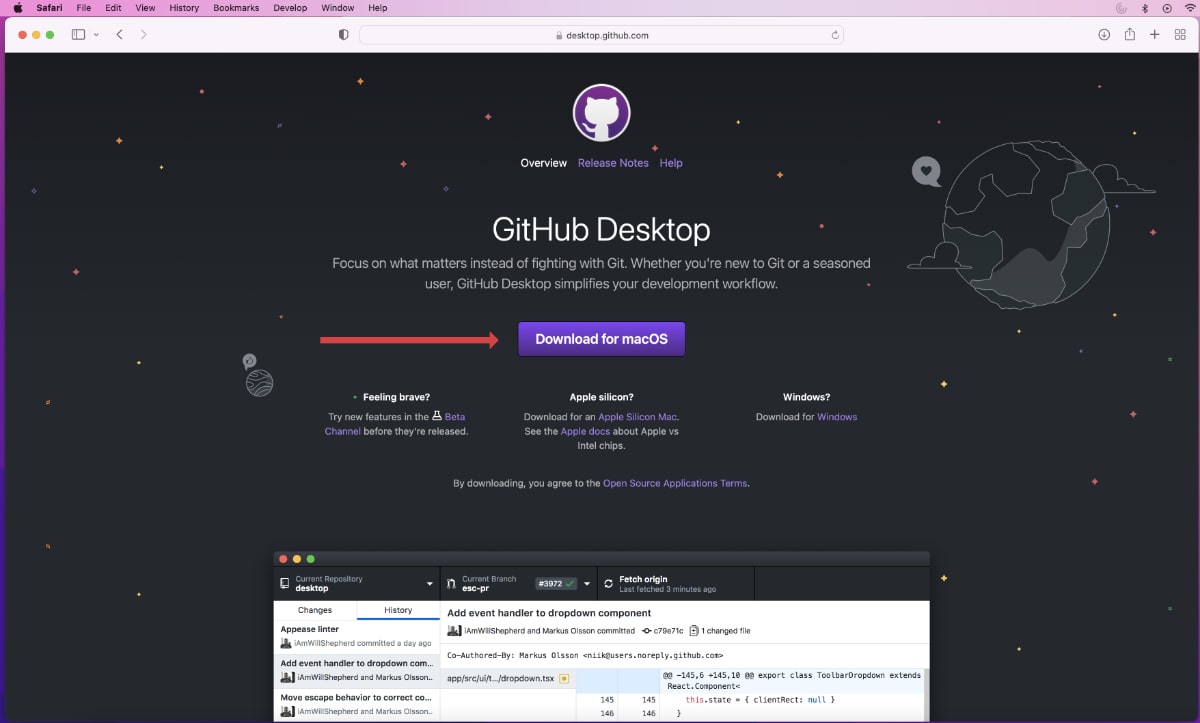The image size is (1200, 723).
Task: Expand the sidebar options chevron
Action: pos(97,35)
